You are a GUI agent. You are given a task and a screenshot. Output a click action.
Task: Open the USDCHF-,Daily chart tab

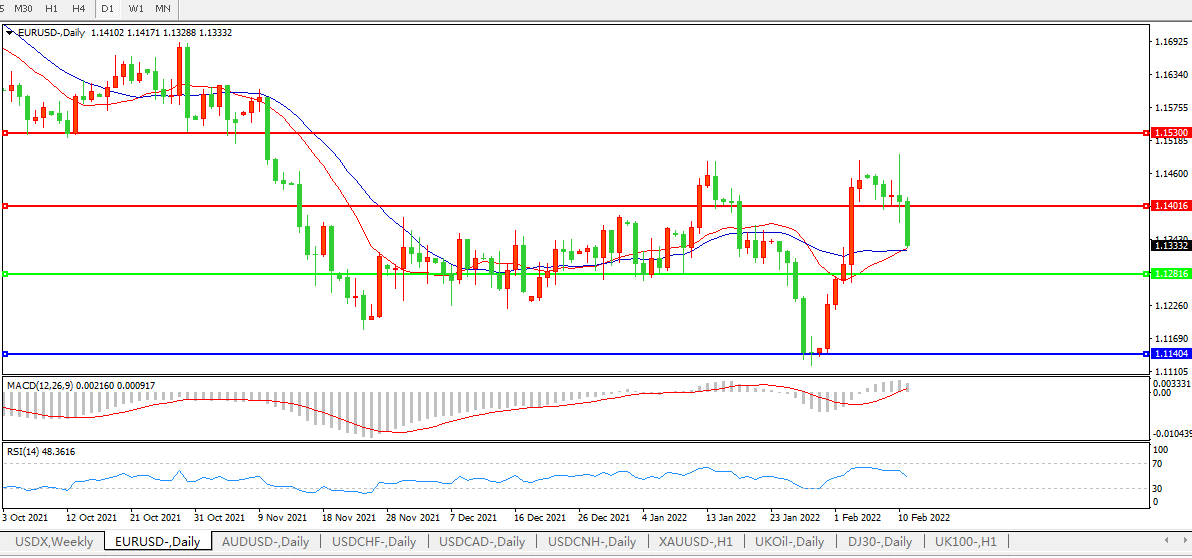(373, 542)
